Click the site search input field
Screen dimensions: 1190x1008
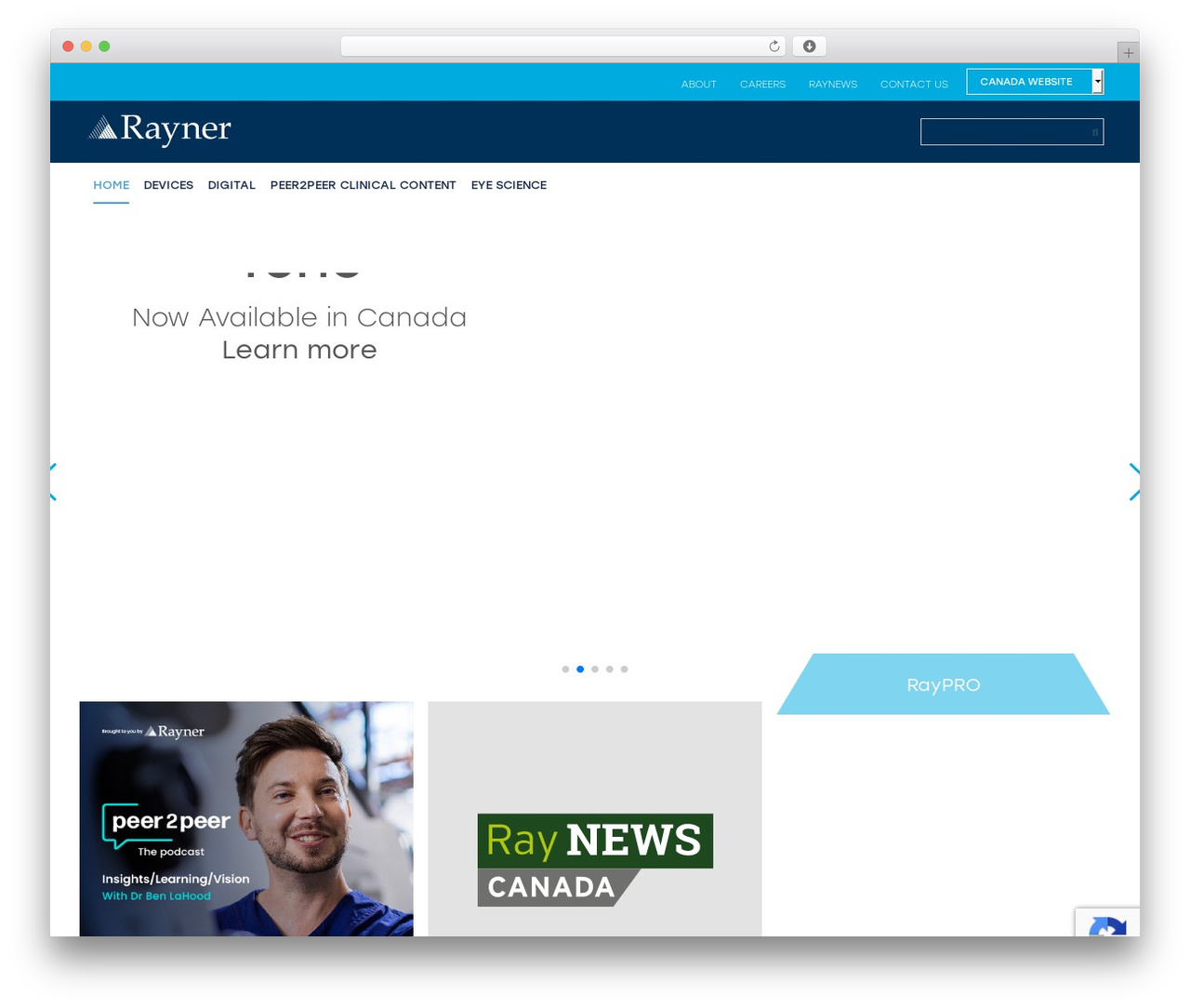tap(1011, 132)
